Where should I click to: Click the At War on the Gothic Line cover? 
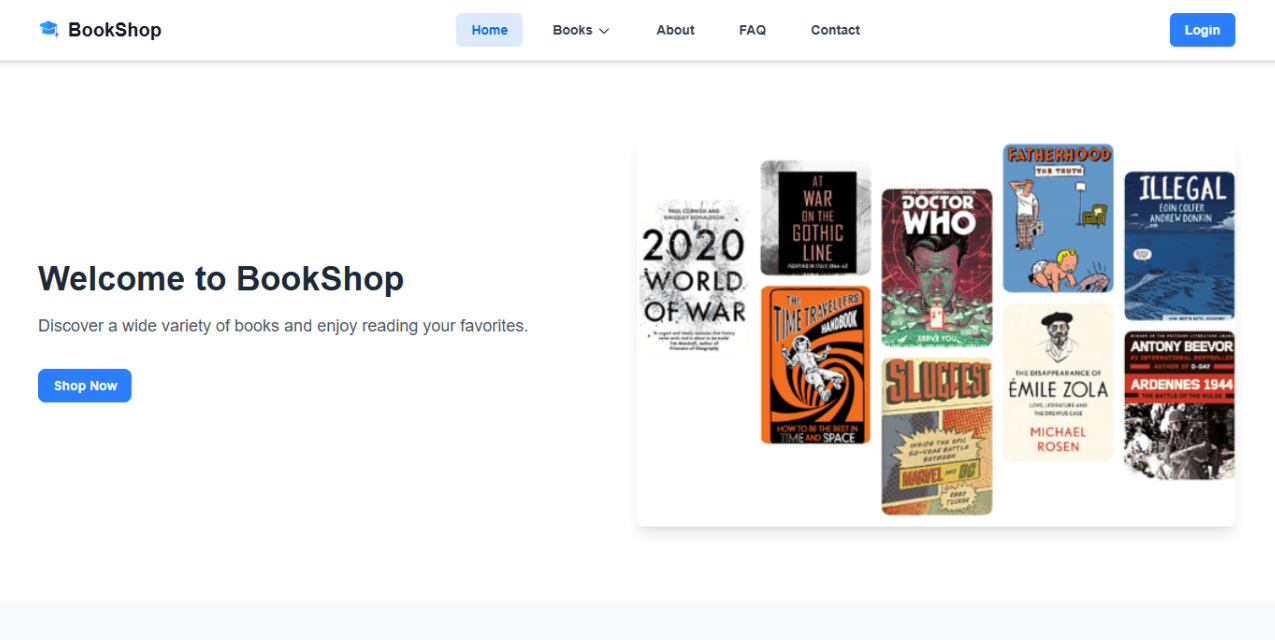pos(815,218)
